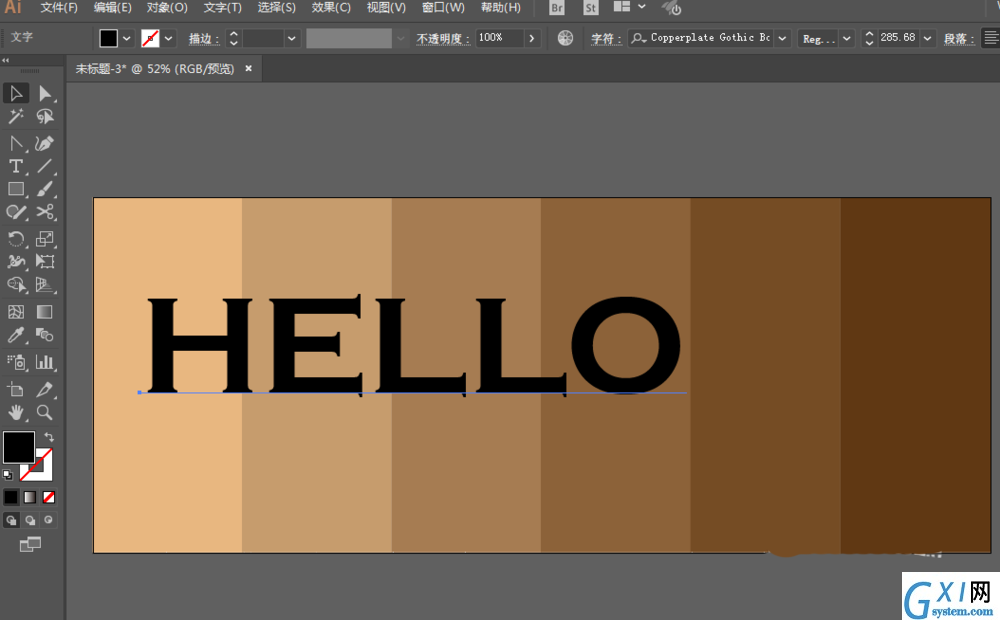Pick the Lasso tool
This screenshot has width=1000, height=620.
point(45,116)
